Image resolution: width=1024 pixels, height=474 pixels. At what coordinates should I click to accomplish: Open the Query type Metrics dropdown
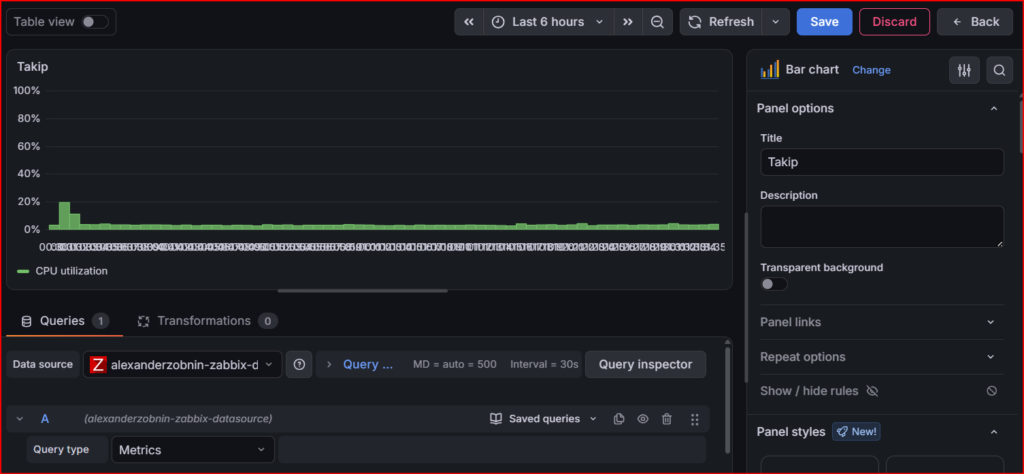click(x=193, y=450)
